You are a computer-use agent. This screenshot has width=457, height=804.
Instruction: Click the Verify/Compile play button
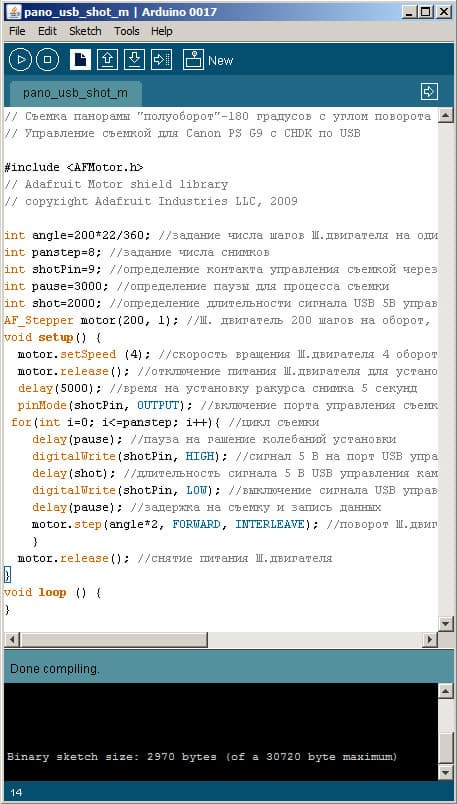[x=21, y=60]
